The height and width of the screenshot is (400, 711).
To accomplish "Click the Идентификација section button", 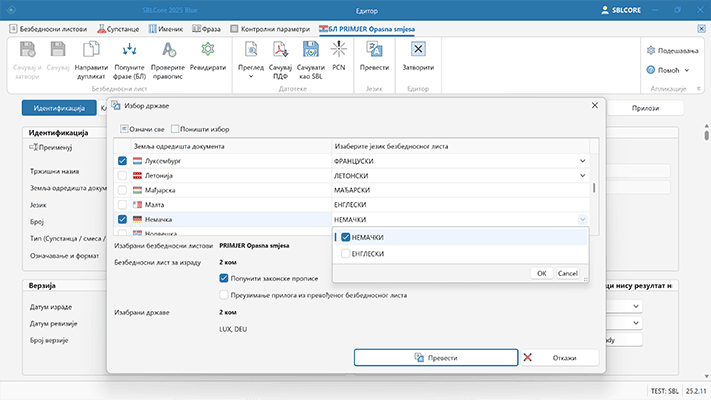I will tap(59, 108).
